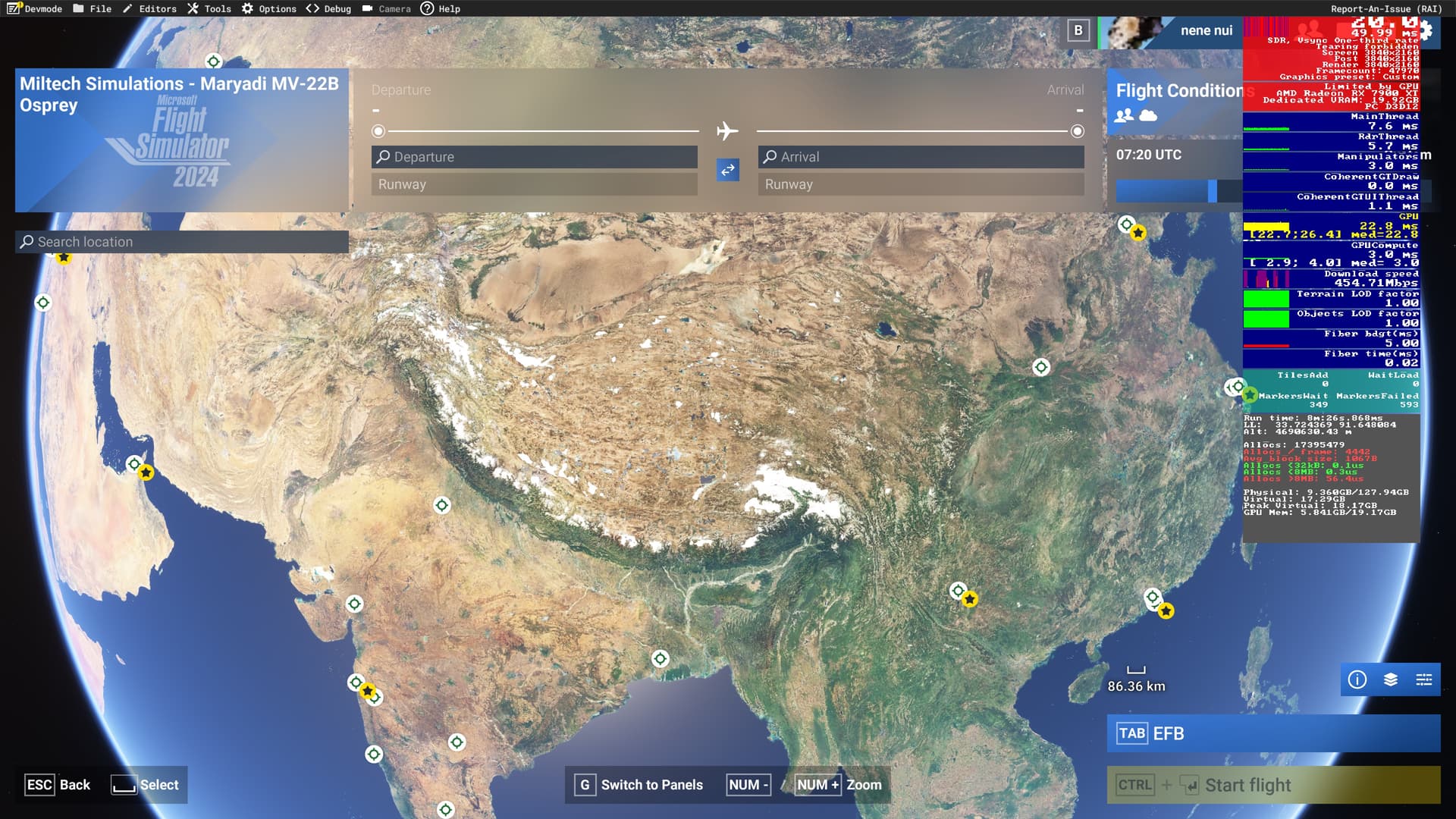
Task: Click the 07:20 UTC time display
Action: click(x=1148, y=155)
